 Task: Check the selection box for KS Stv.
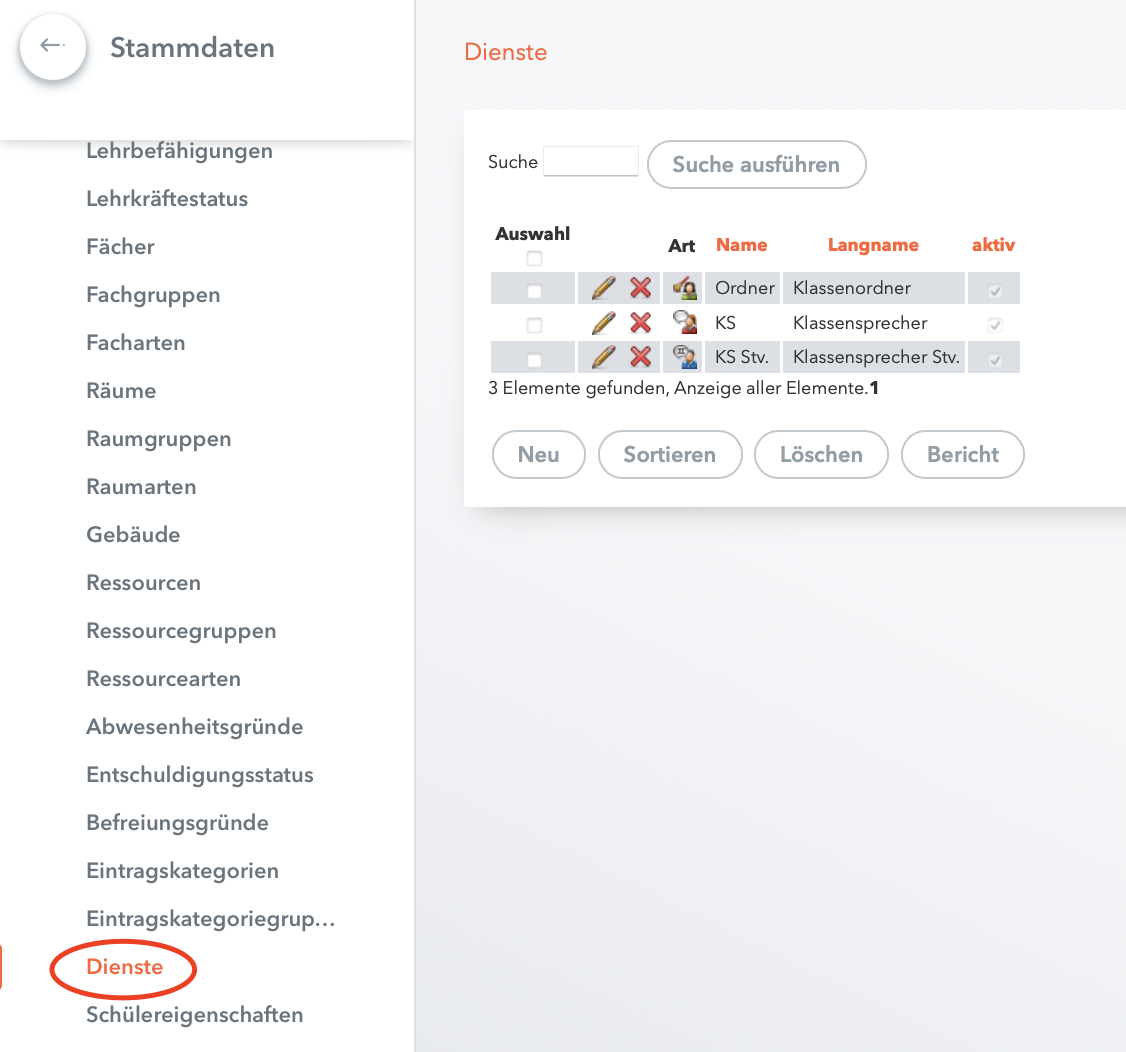tap(534, 360)
